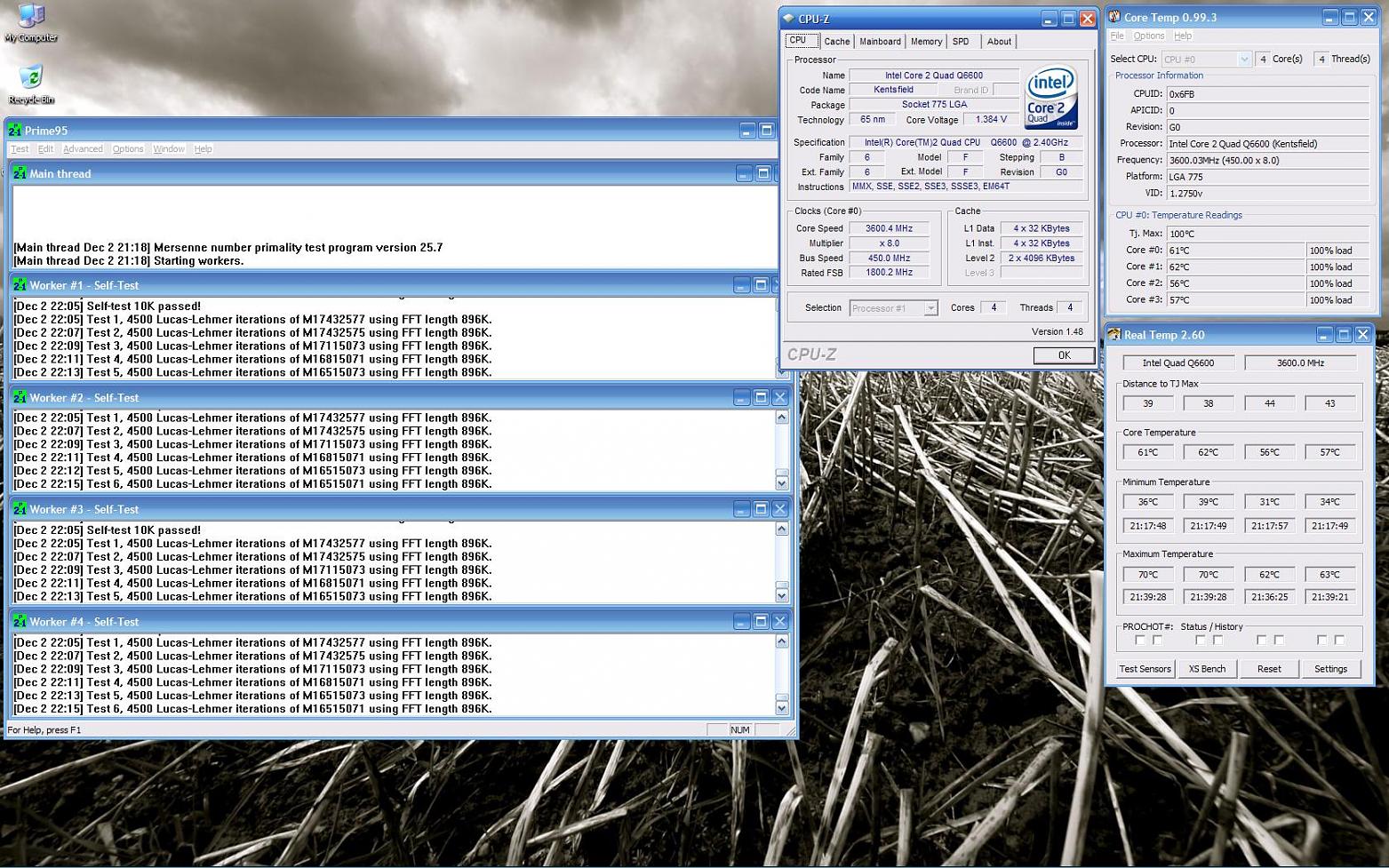The height and width of the screenshot is (868, 1389).
Task: Click the Worker #3 window icon
Action: pos(20,509)
